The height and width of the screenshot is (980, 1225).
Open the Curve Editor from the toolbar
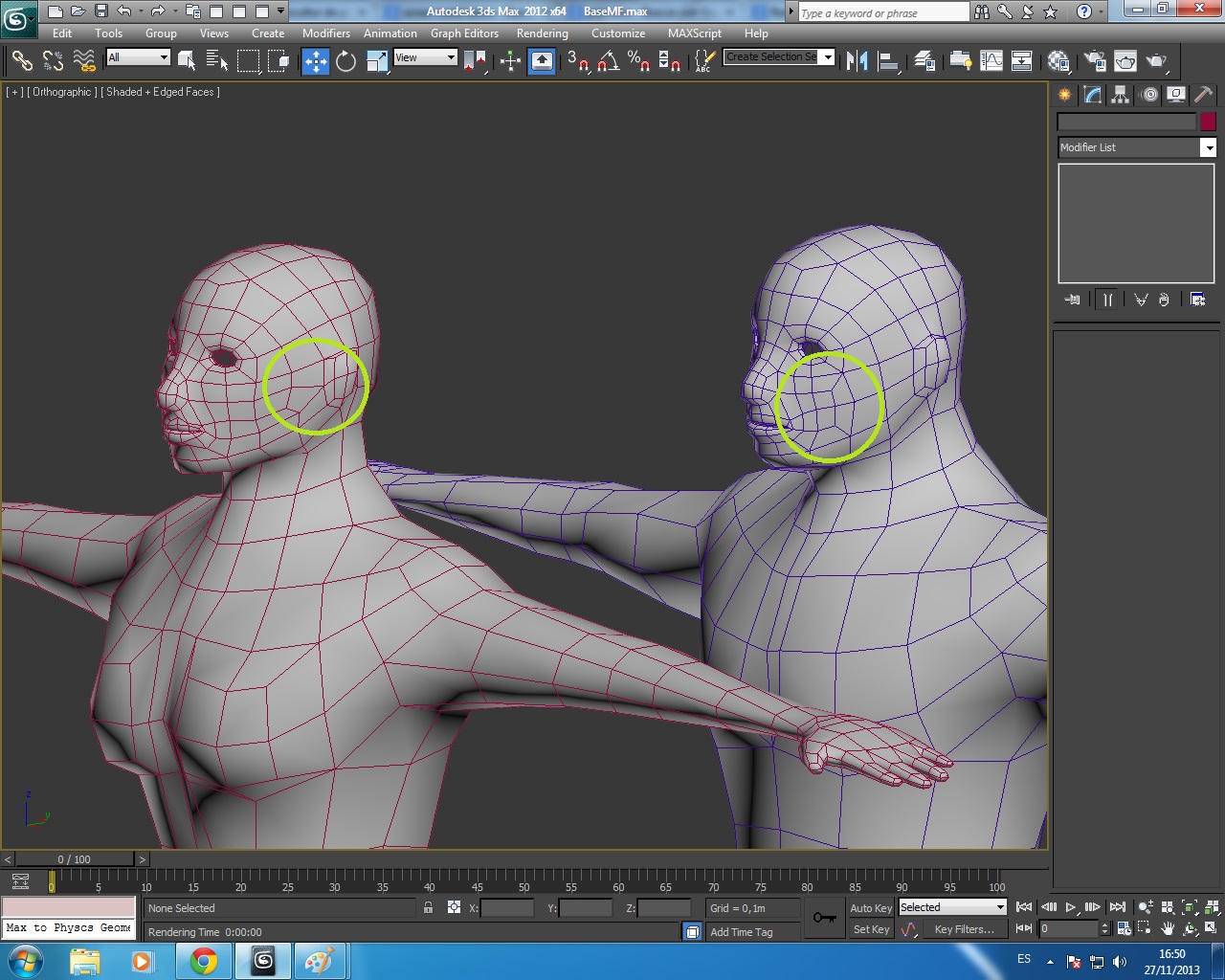(991, 61)
